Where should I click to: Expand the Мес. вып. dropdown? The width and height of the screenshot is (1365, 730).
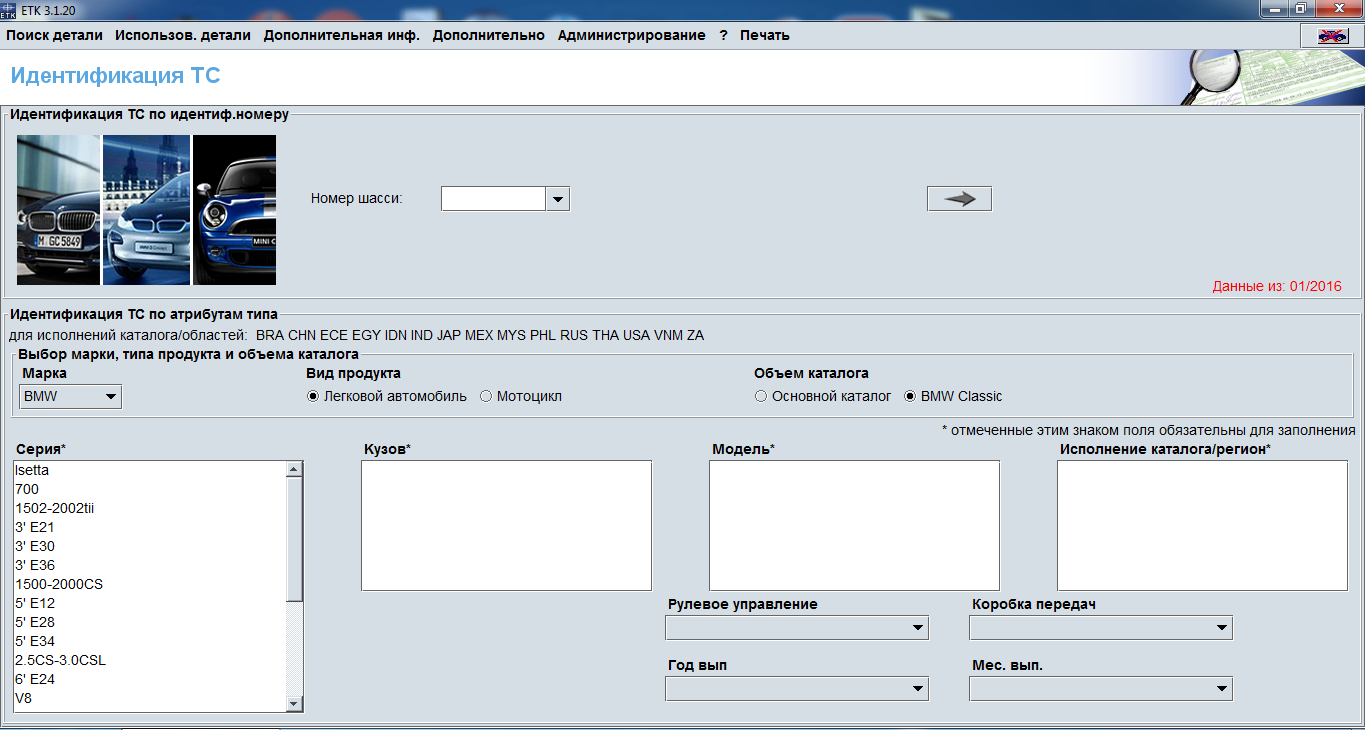(1101, 688)
